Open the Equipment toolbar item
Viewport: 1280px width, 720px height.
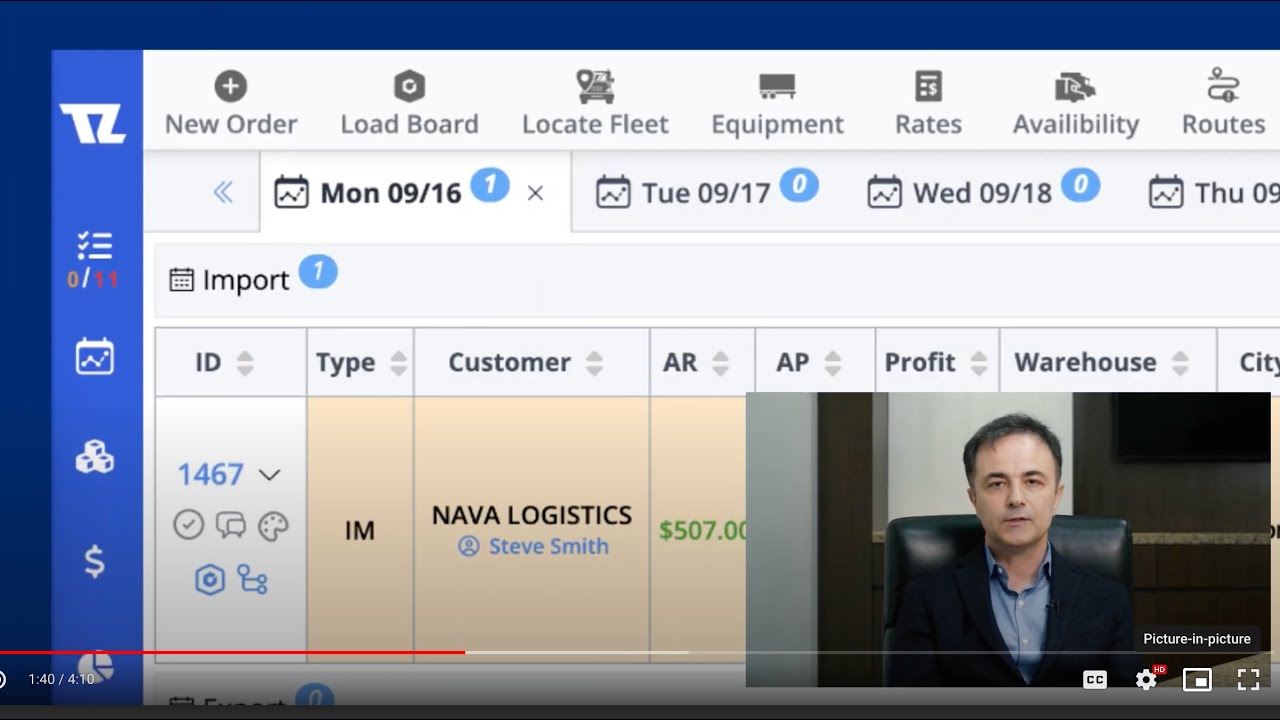point(777,104)
